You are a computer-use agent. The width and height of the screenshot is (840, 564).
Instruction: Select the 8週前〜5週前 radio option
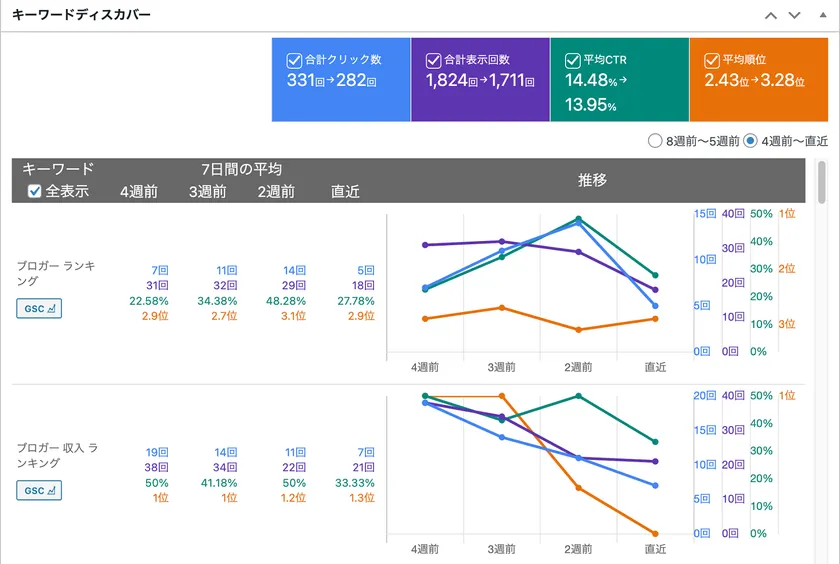(x=655, y=141)
